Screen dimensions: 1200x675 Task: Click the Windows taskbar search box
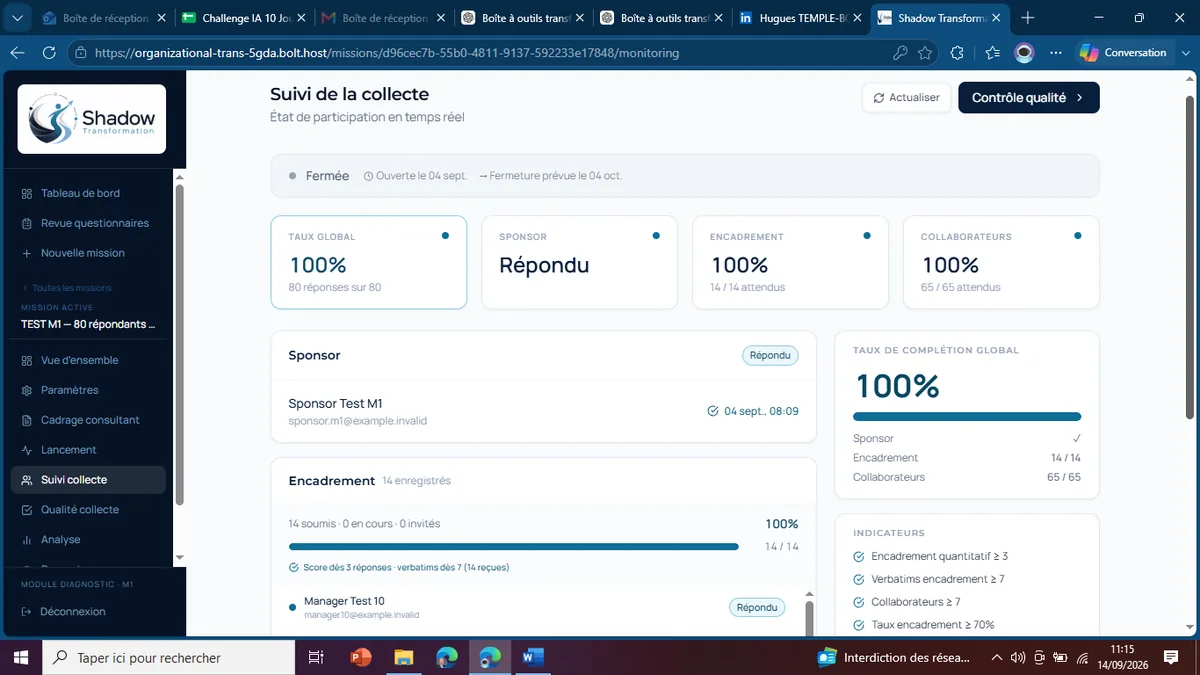168,657
